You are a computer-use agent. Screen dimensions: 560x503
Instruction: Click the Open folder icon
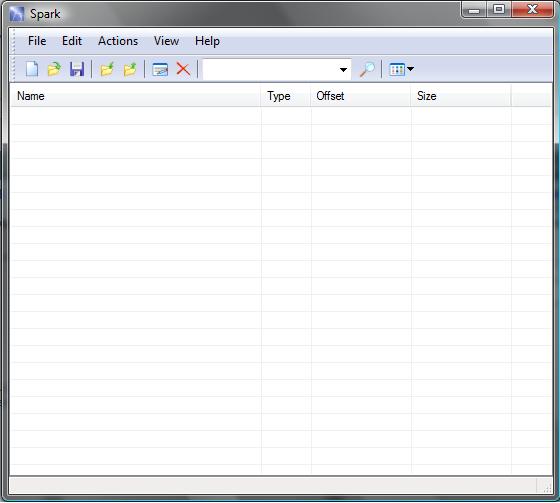(54, 69)
